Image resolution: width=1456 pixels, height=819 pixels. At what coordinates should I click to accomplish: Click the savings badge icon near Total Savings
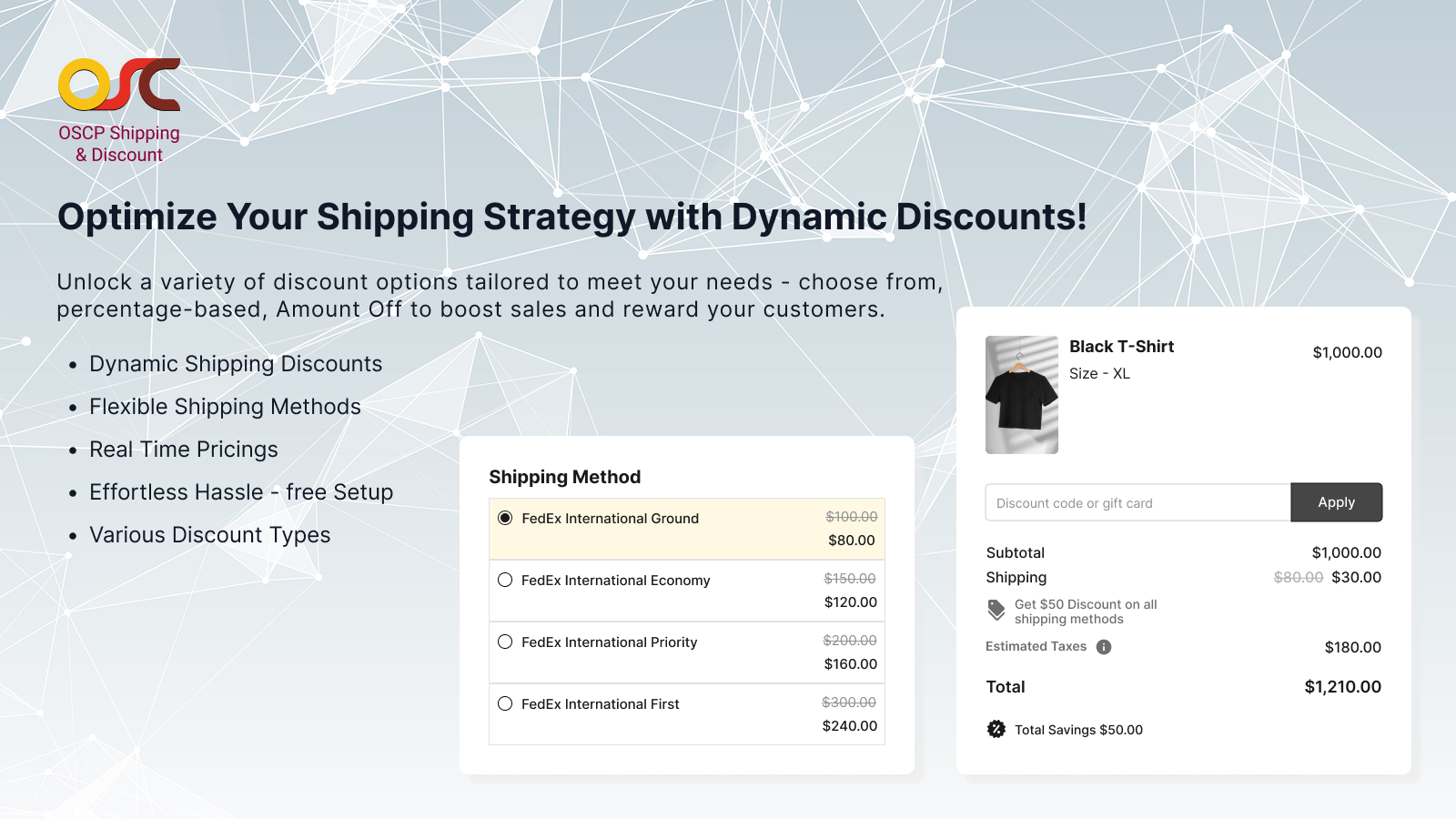click(x=996, y=728)
